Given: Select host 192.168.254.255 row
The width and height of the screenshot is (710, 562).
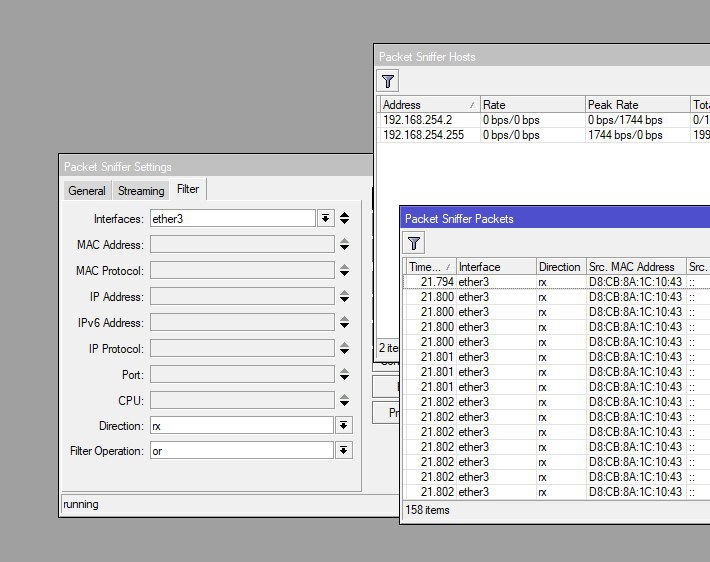Looking at the screenshot, I should (545, 135).
